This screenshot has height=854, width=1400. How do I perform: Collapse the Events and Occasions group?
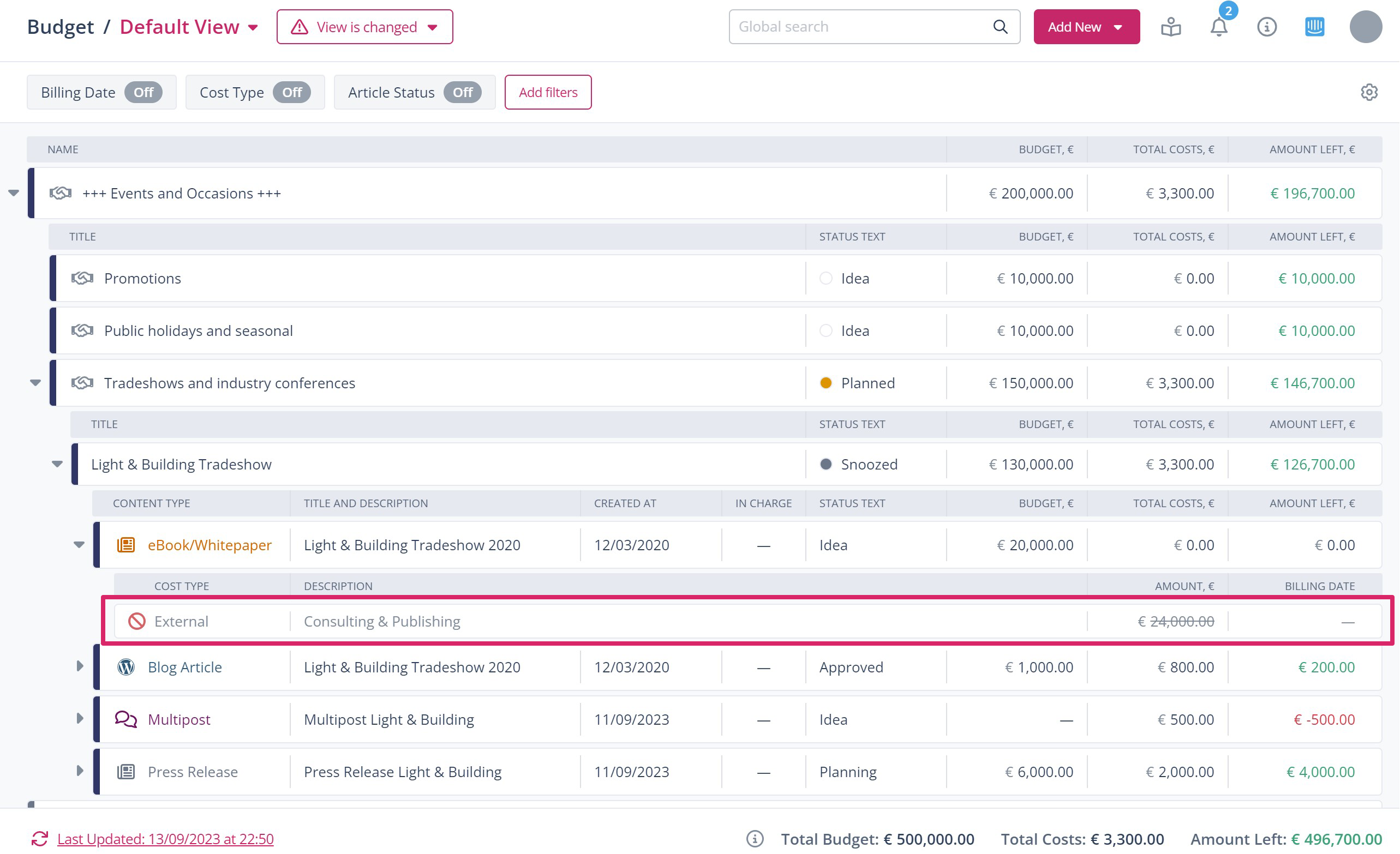(14, 193)
